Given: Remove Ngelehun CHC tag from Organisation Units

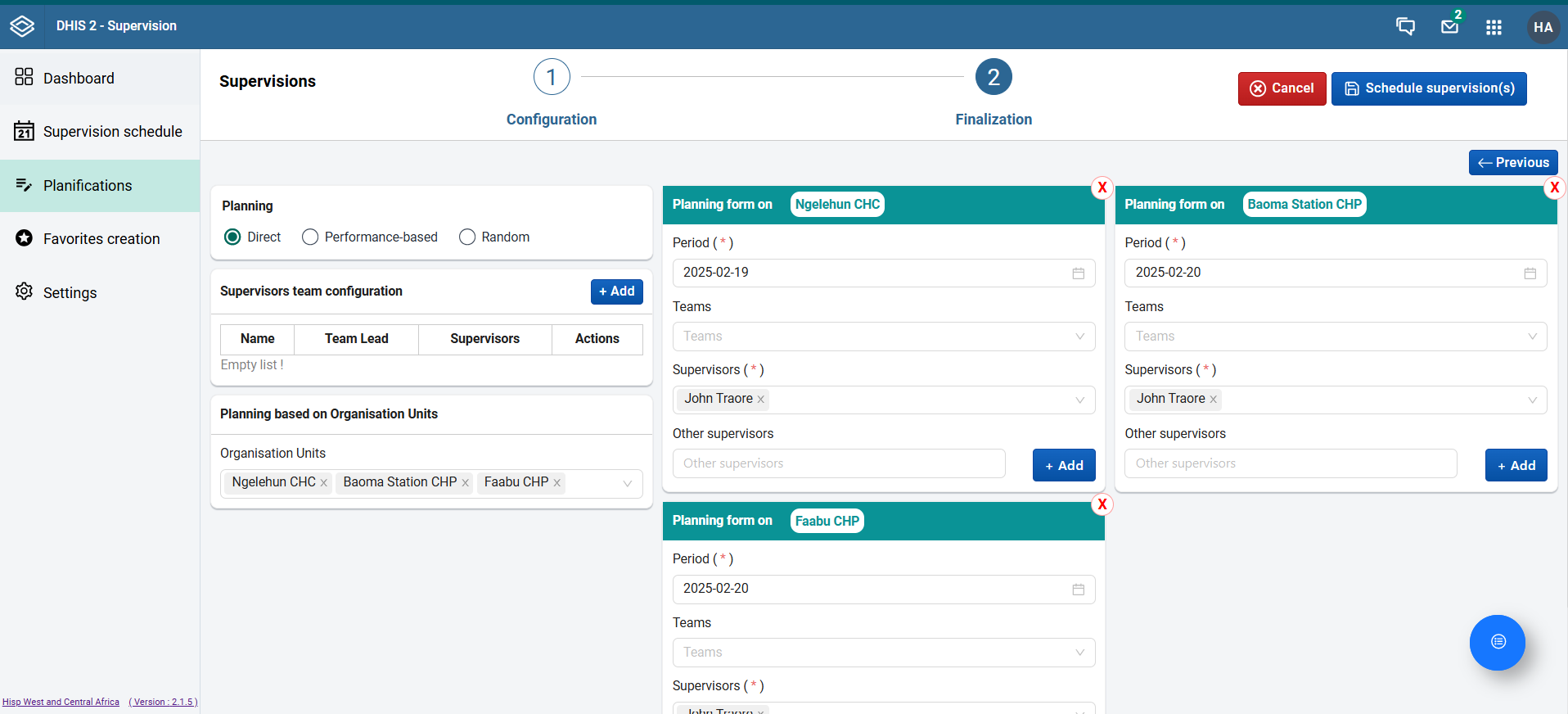Looking at the screenshot, I should pos(324,483).
